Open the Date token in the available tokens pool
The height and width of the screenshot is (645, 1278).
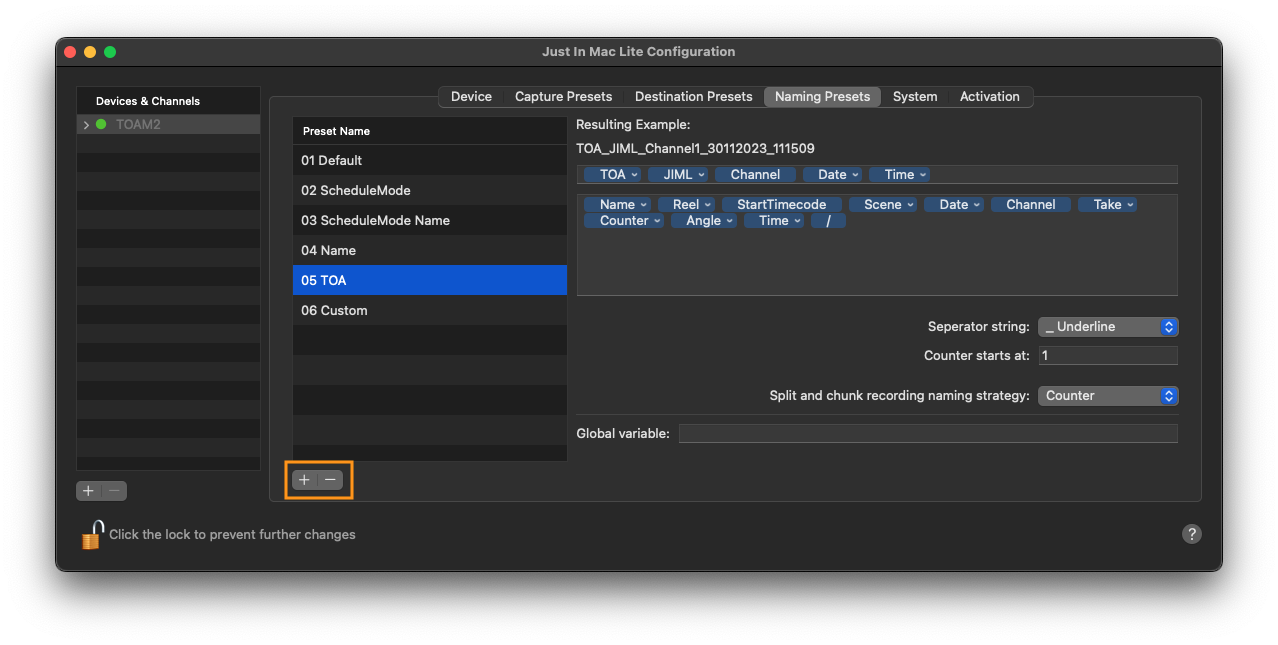point(954,204)
